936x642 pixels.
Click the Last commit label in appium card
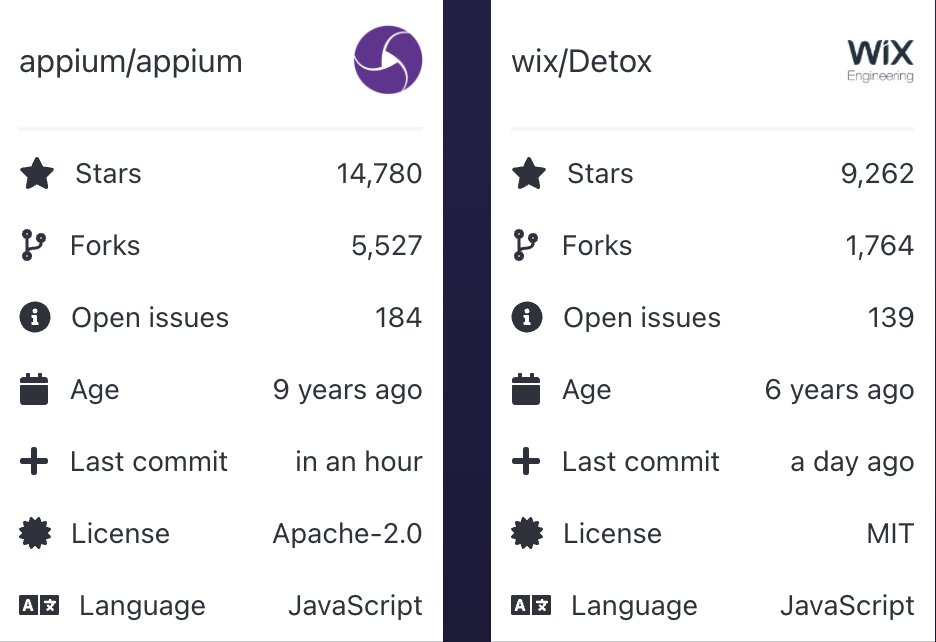tap(149, 462)
